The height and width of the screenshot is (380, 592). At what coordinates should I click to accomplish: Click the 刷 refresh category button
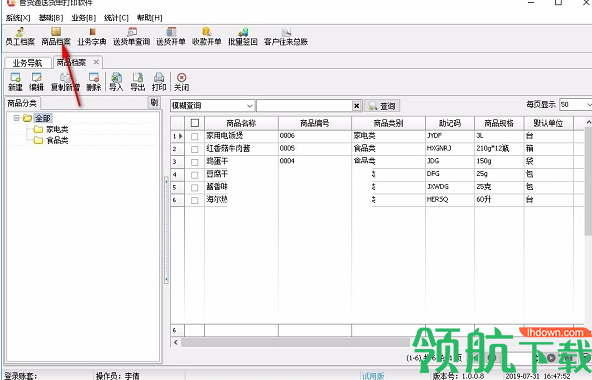(x=154, y=102)
